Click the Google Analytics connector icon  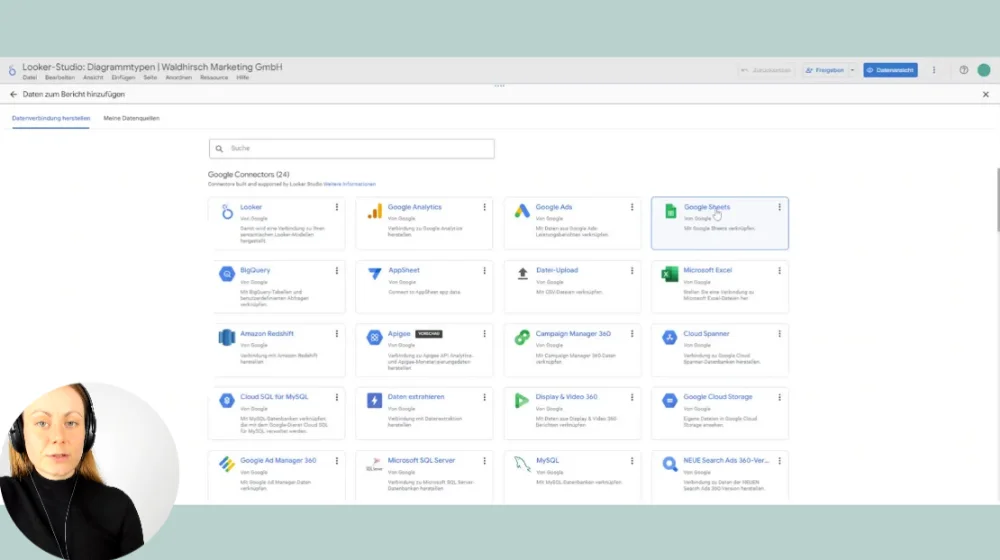[x=374, y=212]
